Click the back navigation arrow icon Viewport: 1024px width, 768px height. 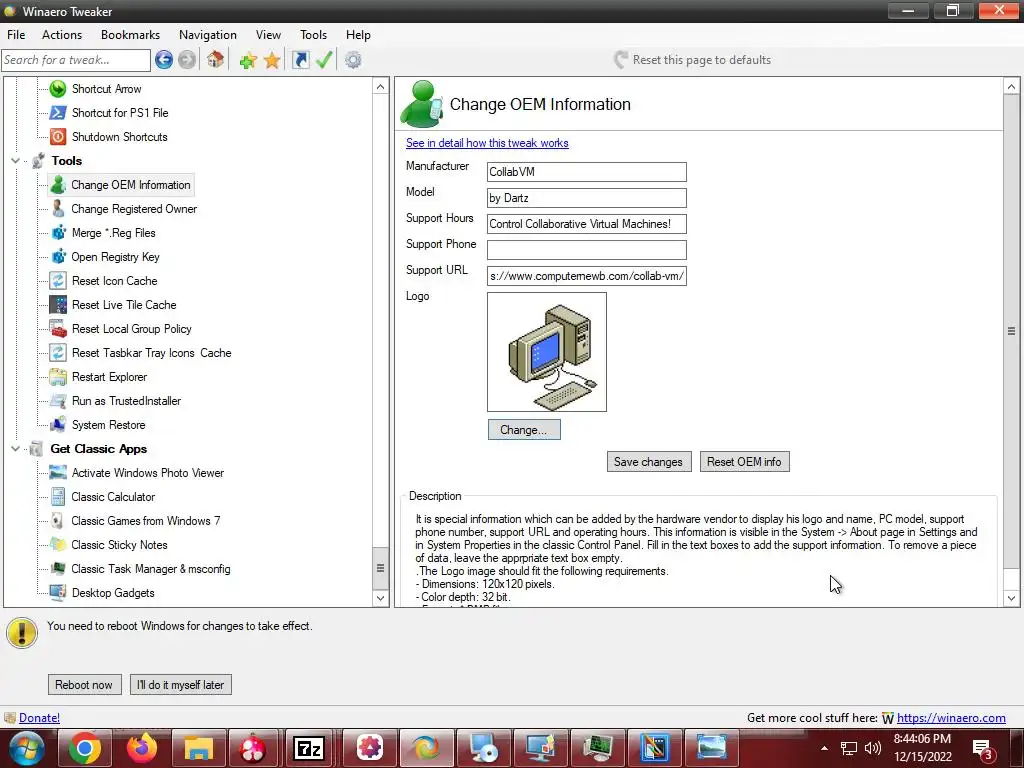coord(164,60)
